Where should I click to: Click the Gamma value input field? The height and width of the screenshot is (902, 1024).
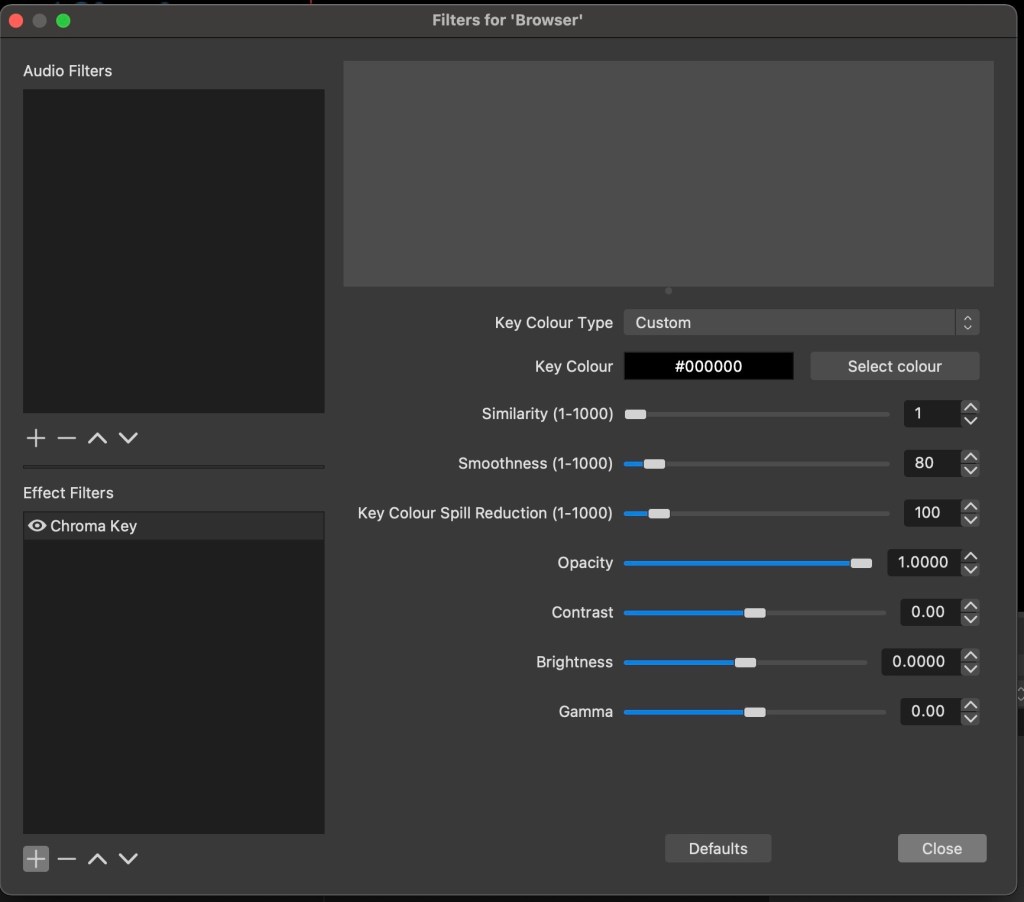click(929, 712)
